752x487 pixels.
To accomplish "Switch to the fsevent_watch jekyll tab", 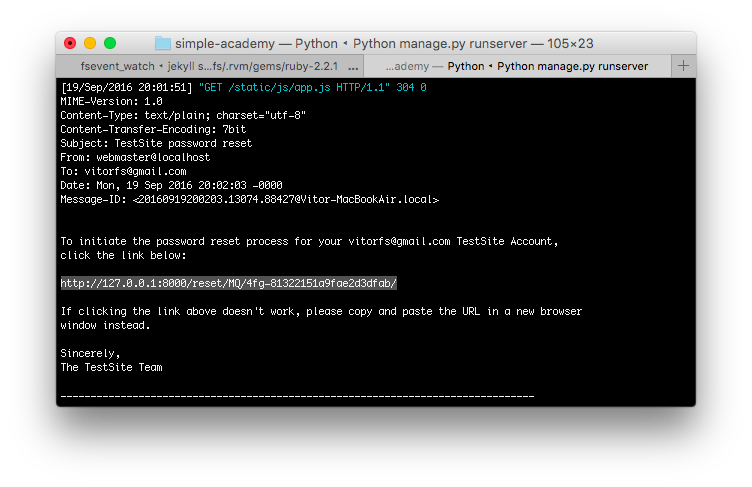I will [210, 66].
